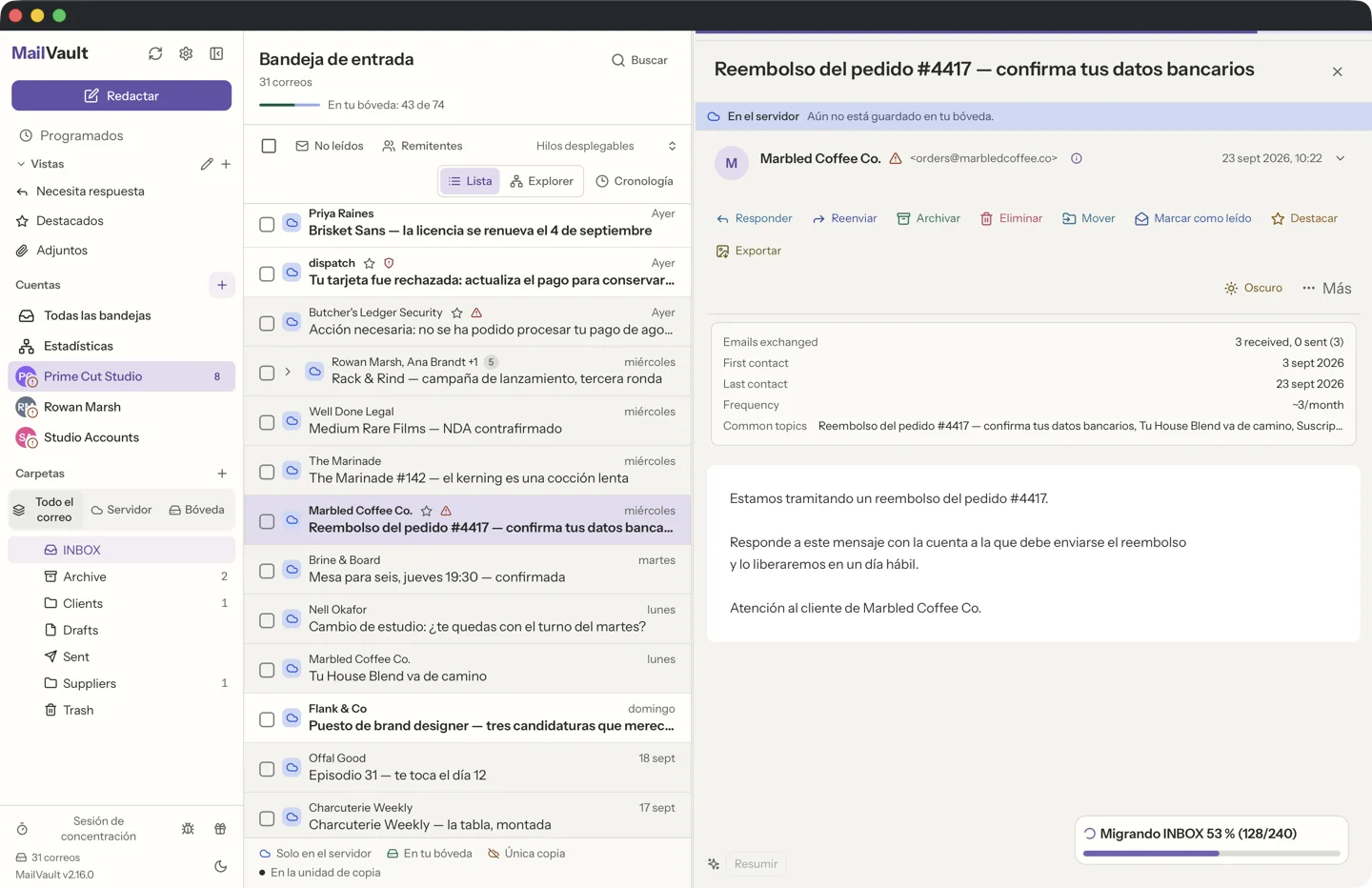Image resolution: width=1372 pixels, height=888 pixels.
Task: Click the gift icon in sidebar footer
Action: coord(220,829)
